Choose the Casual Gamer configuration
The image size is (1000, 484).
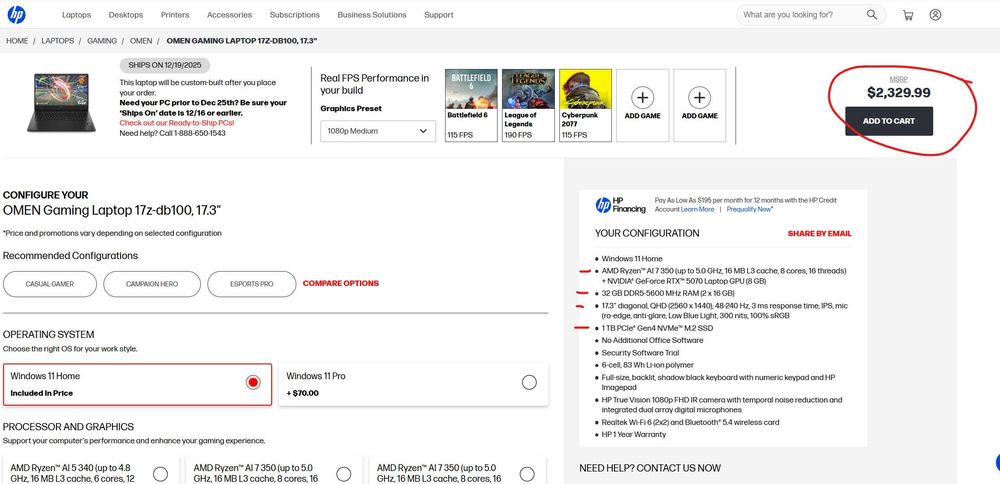[50, 284]
